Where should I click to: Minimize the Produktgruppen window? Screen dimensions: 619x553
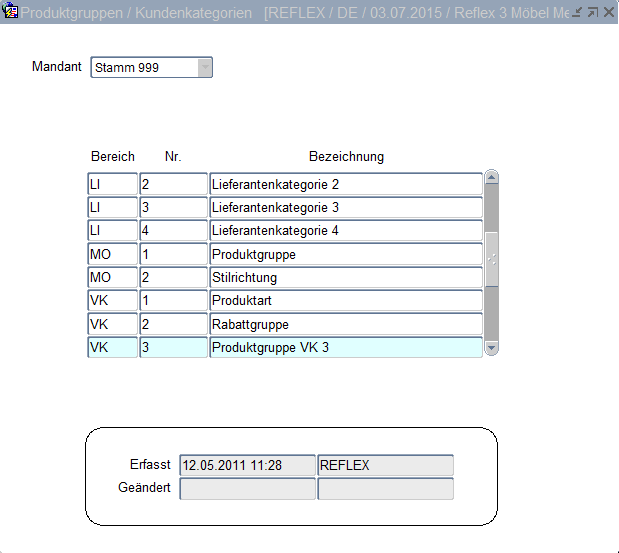pyautogui.click(x=577, y=13)
